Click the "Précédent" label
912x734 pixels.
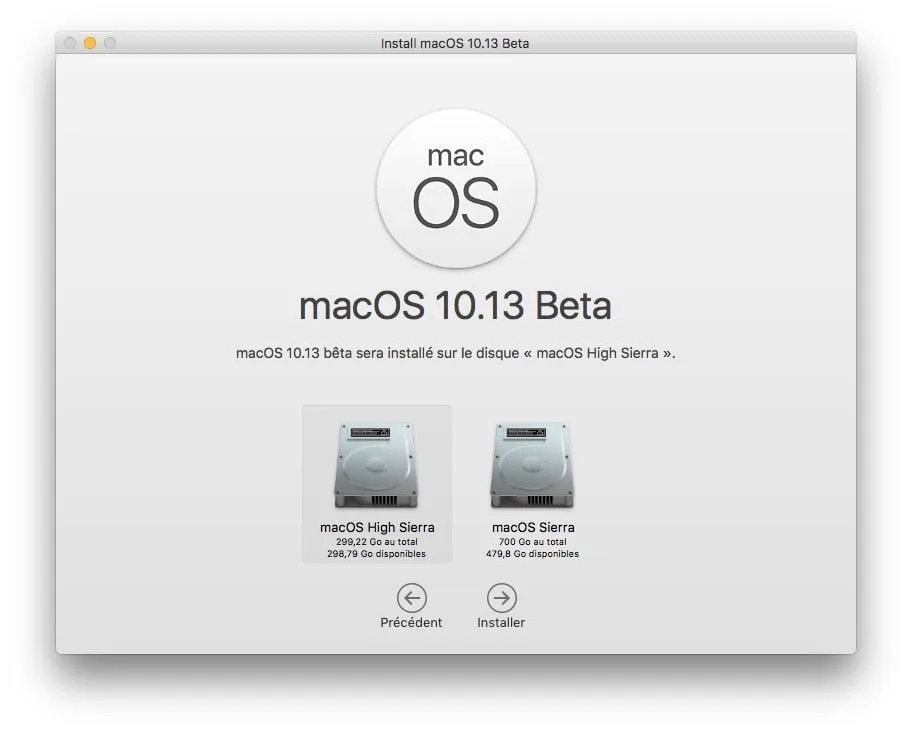[411, 622]
